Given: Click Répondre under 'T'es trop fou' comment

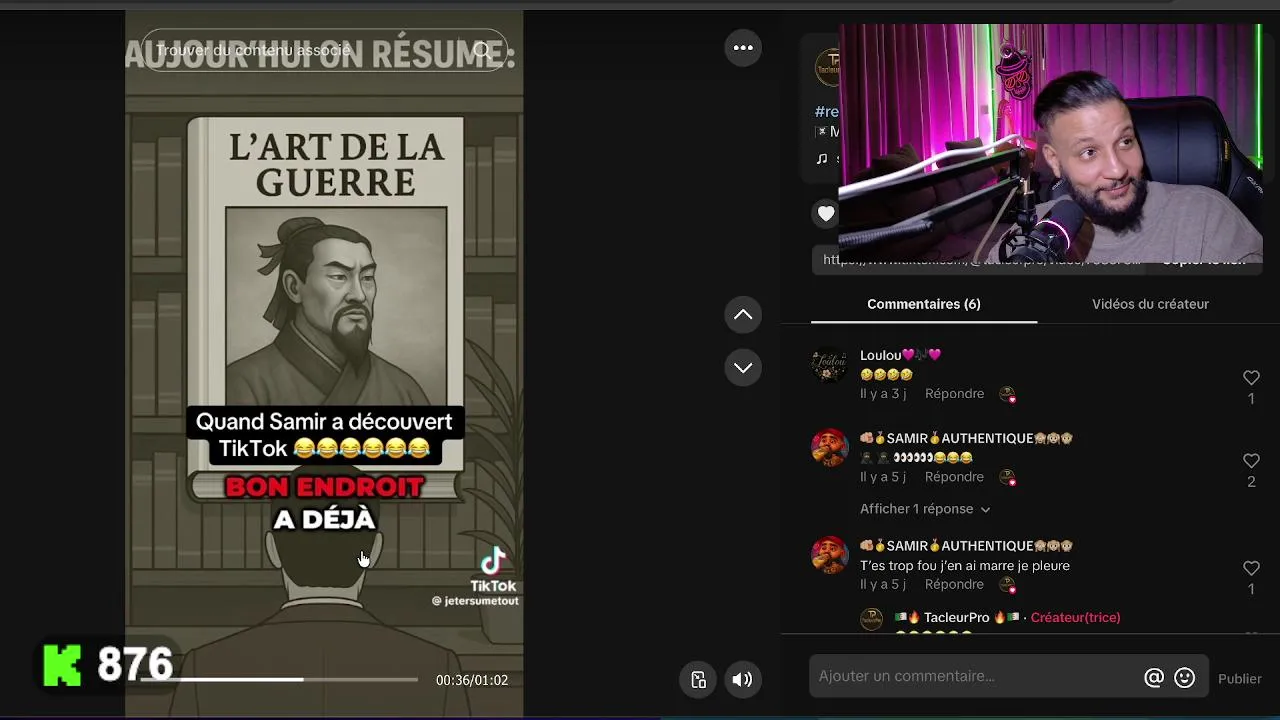Looking at the screenshot, I should 954,584.
